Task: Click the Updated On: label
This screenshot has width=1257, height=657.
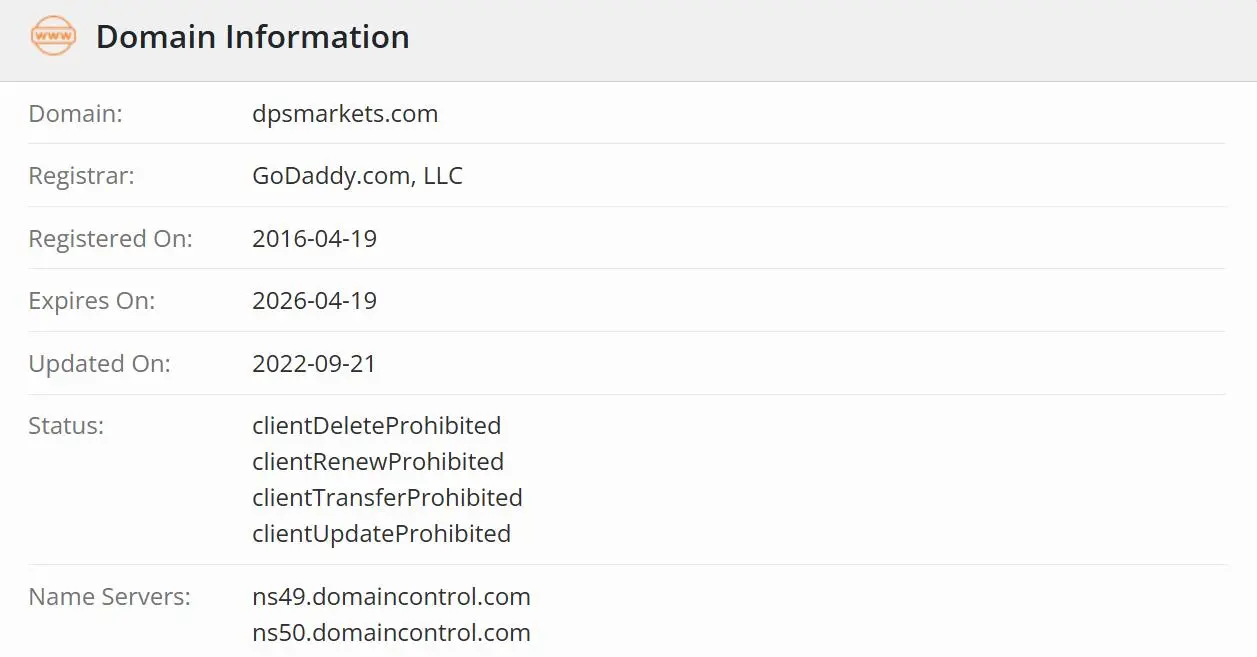Action: 99,364
